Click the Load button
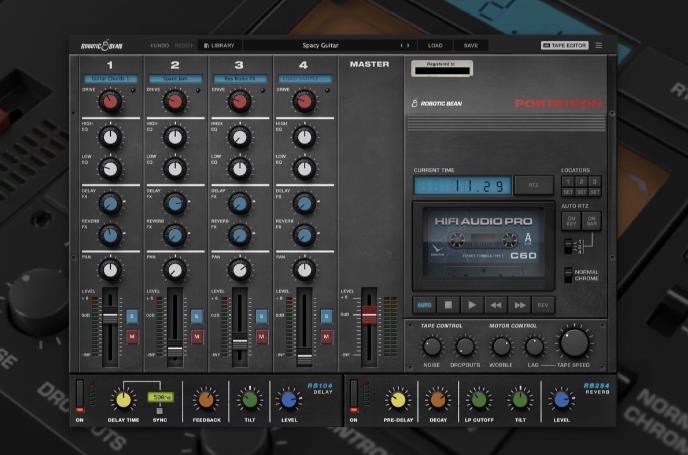The height and width of the screenshot is (455, 688). point(436,45)
